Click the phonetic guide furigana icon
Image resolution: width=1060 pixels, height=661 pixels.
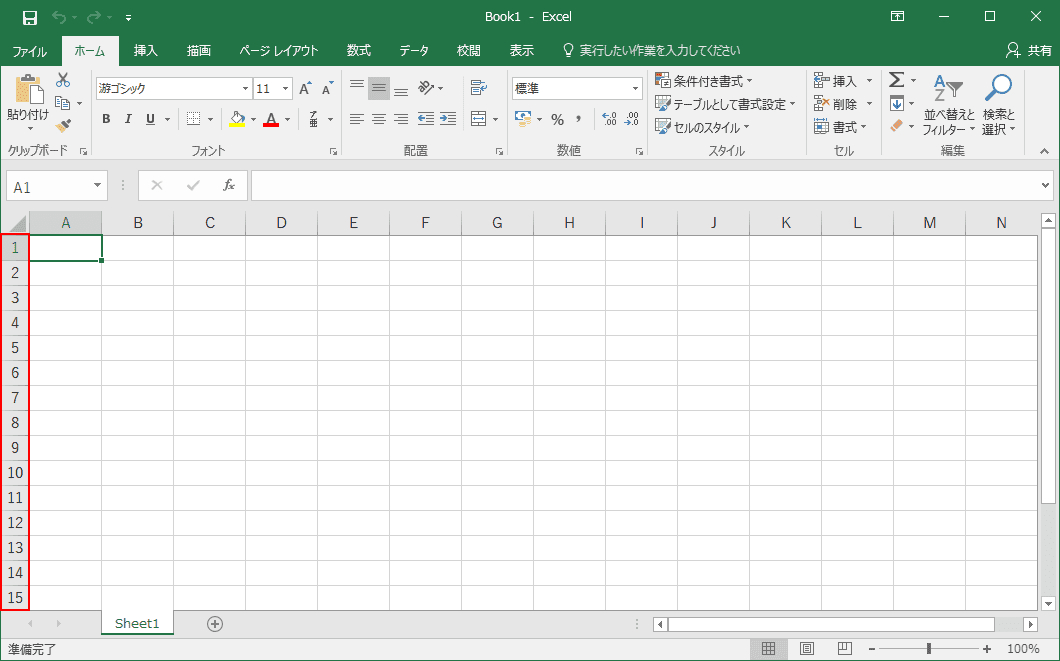[x=314, y=119]
